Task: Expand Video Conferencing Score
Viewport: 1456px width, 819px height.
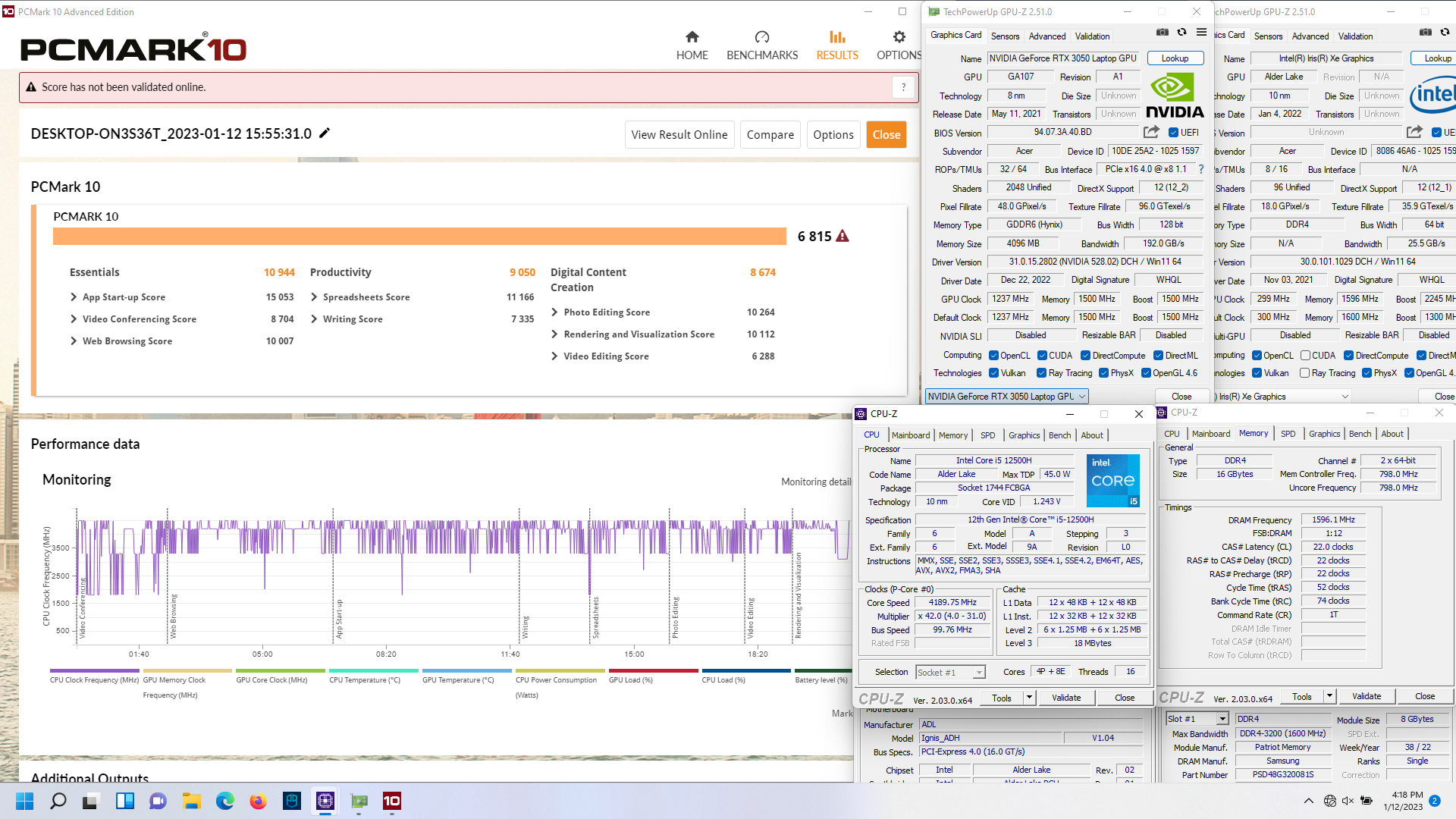Action: (74, 319)
